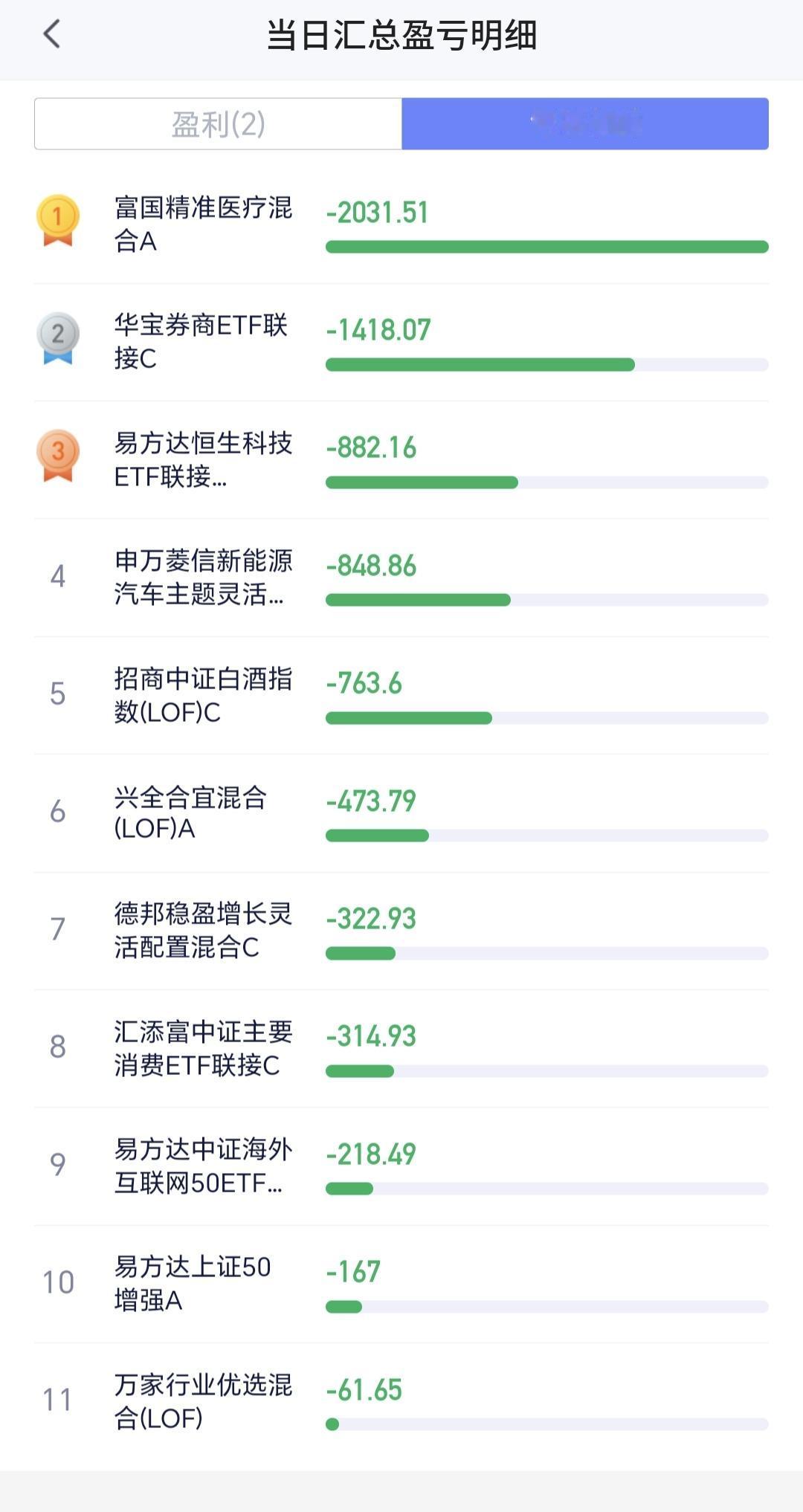Switch to the 盈利(2) tab

pyautogui.click(x=219, y=124)
